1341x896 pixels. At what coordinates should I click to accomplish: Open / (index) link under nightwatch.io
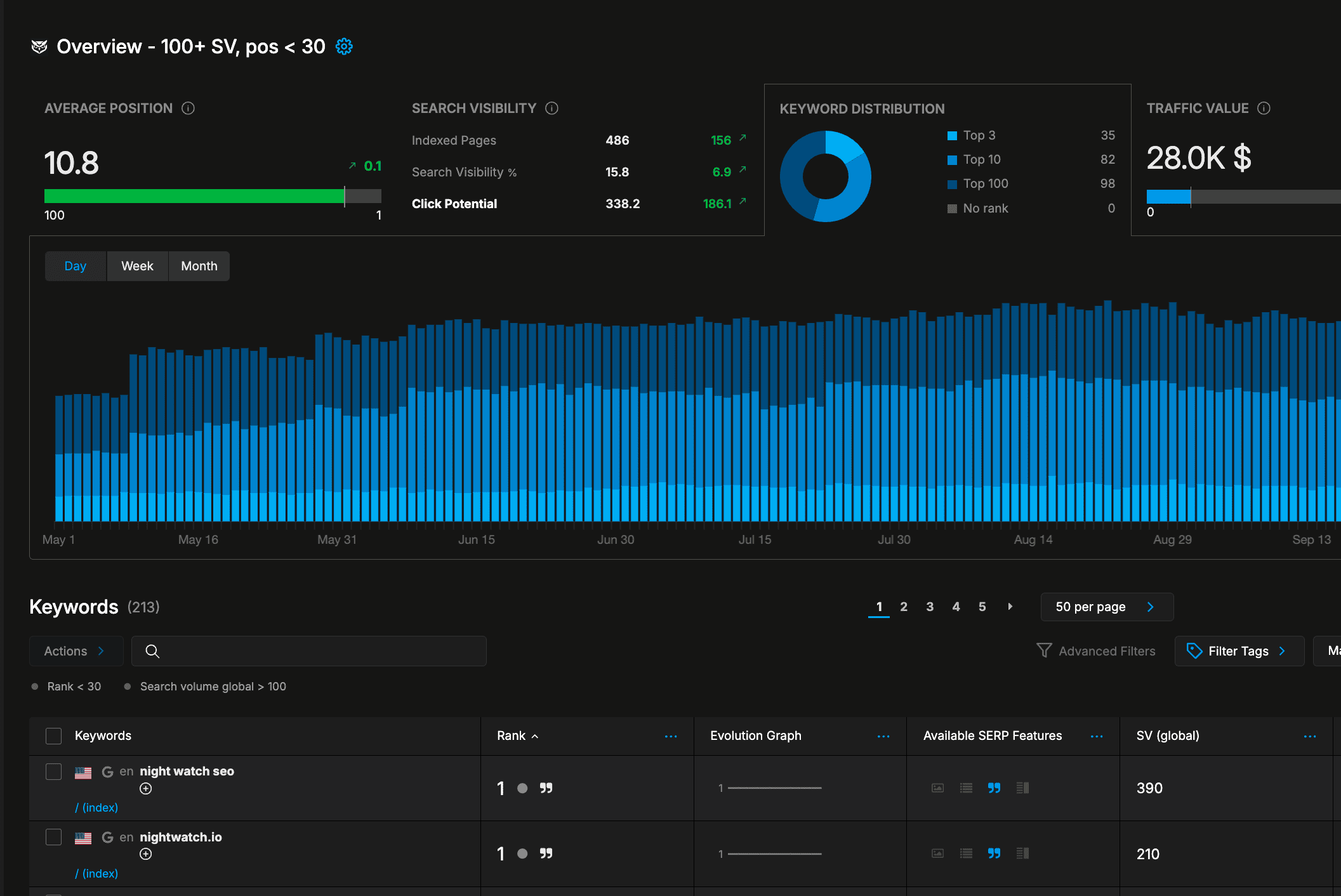(96, 874)
